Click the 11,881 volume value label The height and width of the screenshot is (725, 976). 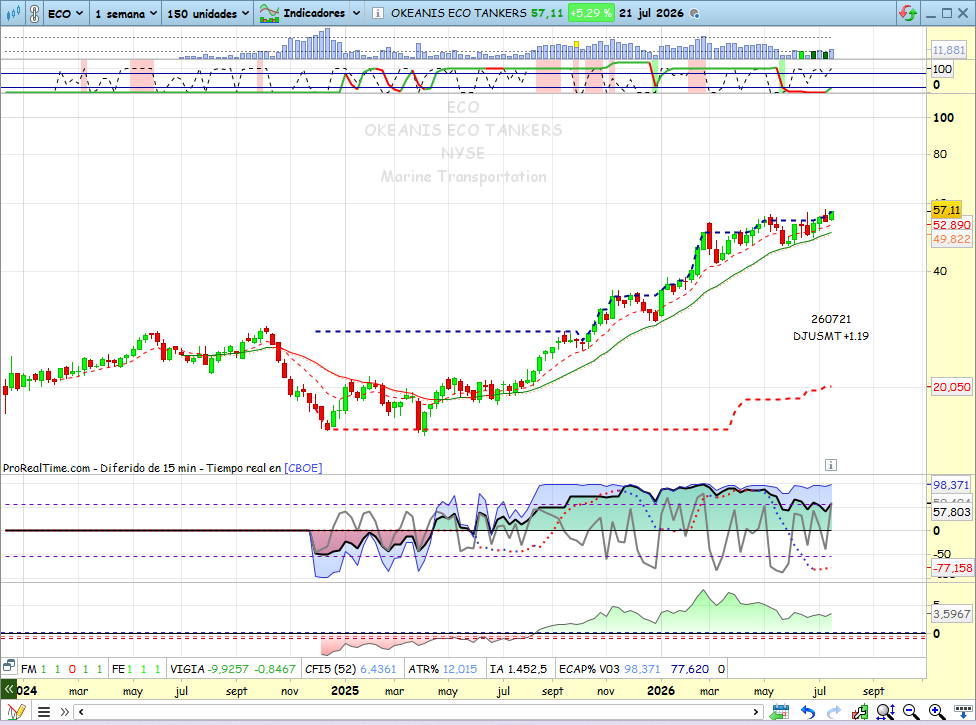click(x=949, y=50)
